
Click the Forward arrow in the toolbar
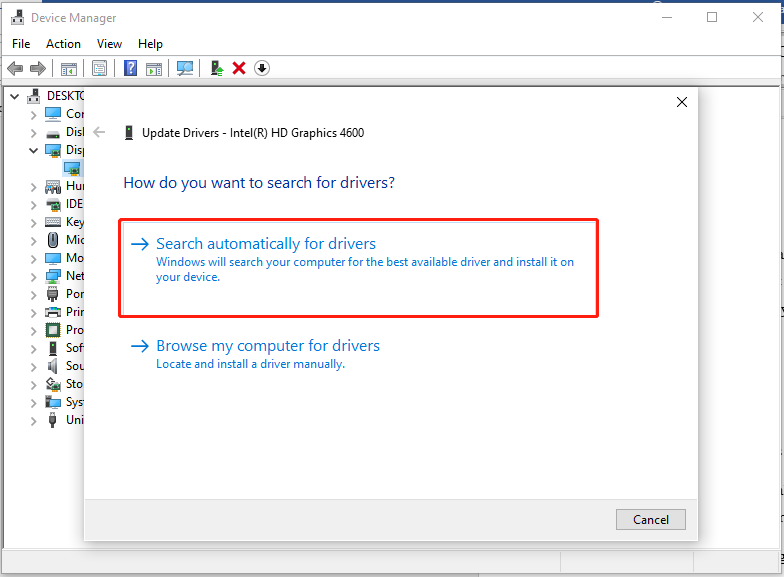(x=38, y=68)
